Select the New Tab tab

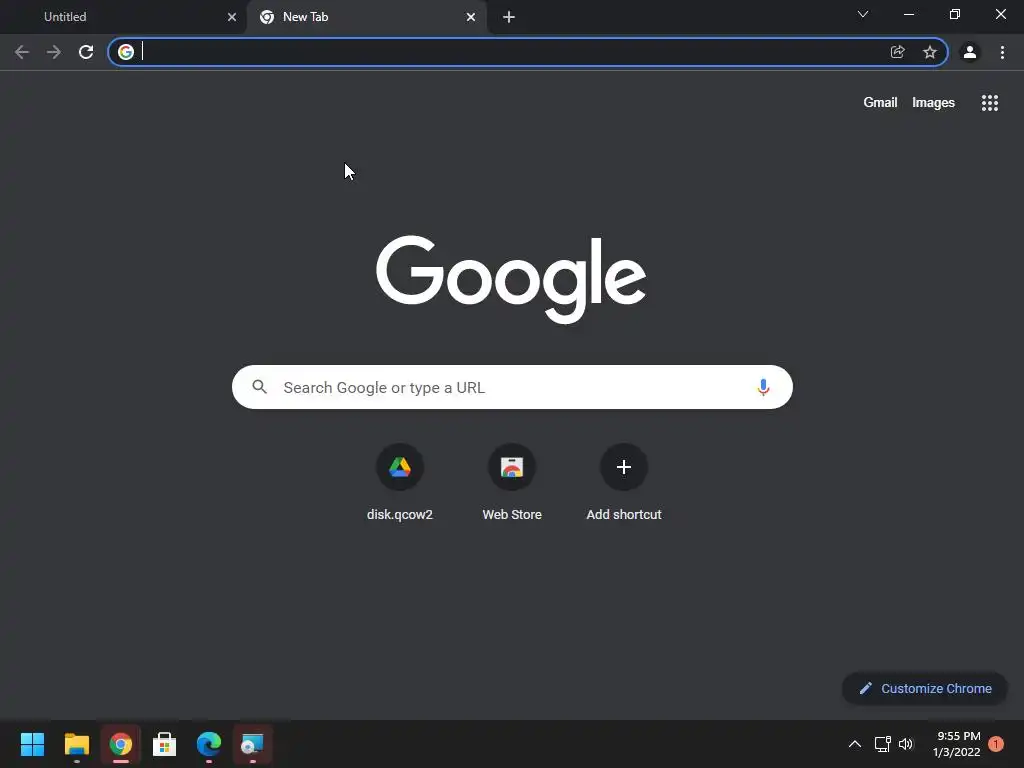click(x=366, y=17)
